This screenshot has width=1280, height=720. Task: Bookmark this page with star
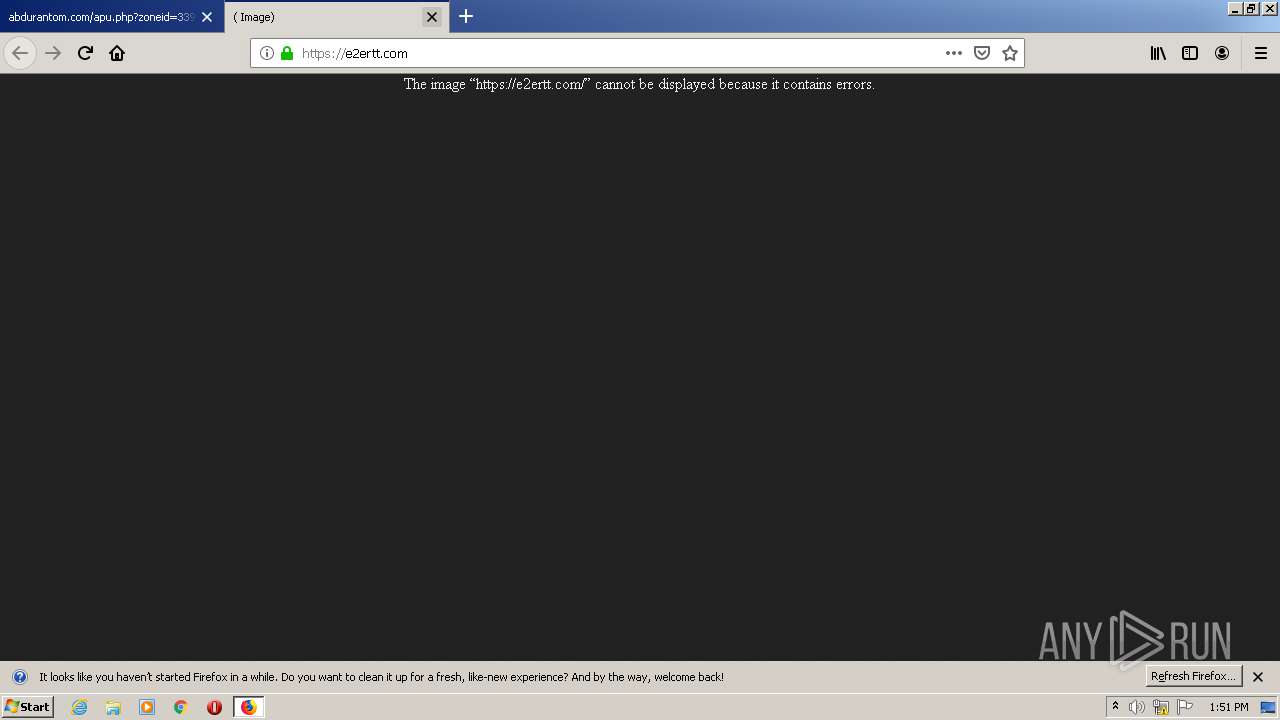point(1010,53)
